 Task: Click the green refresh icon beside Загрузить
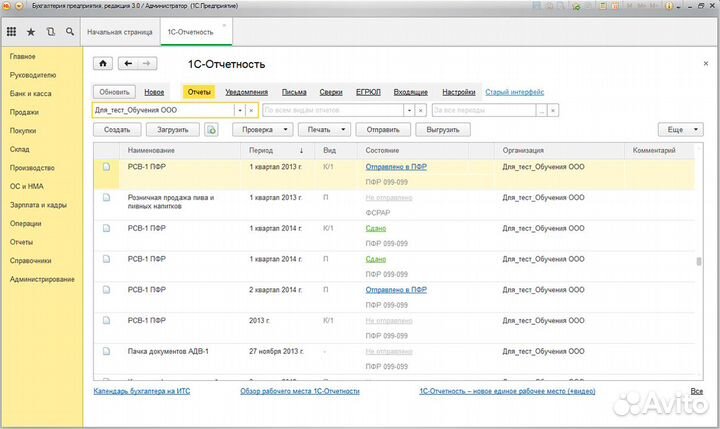(x=211, y=130)
